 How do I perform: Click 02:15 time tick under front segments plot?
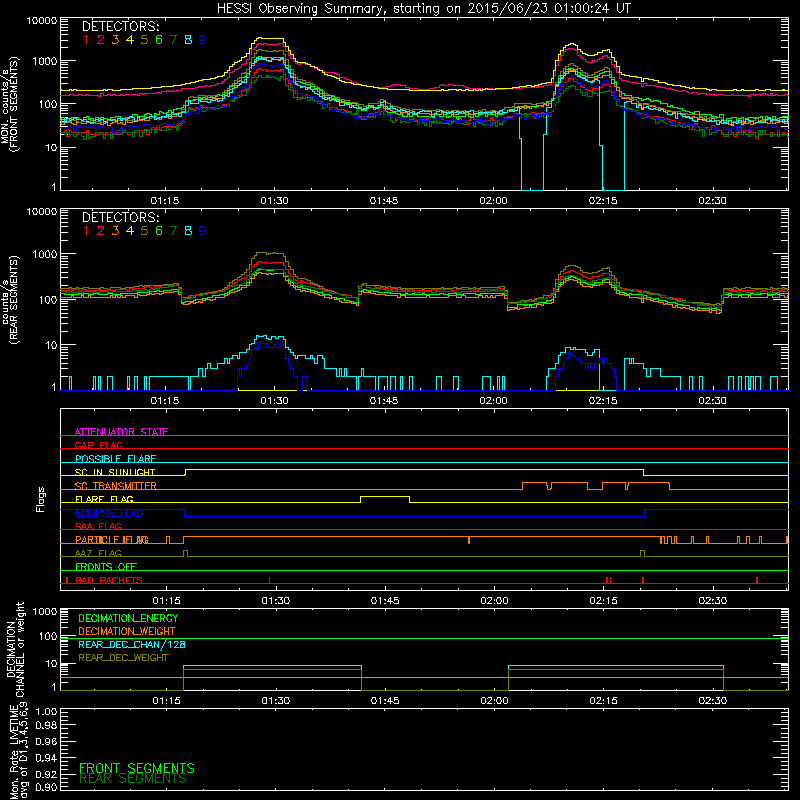point(603,201)
